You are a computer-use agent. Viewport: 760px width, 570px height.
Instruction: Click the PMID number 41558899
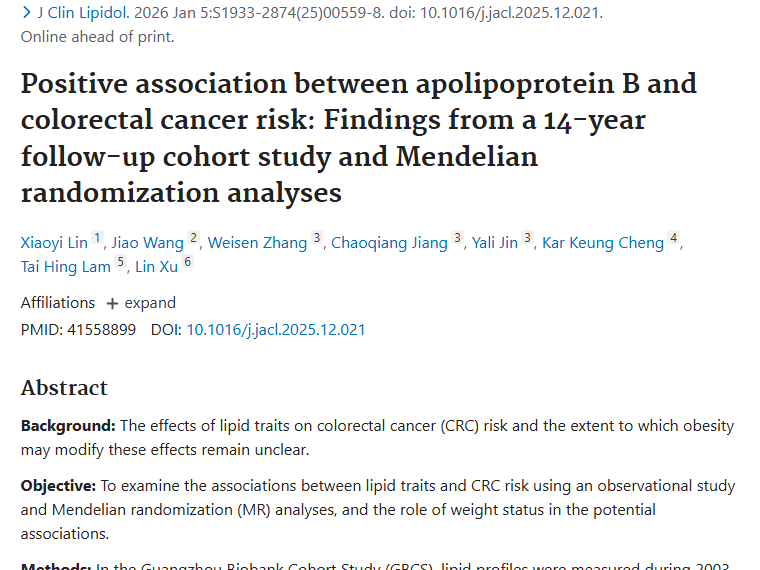pyautogui.click(x=100, y=329)
